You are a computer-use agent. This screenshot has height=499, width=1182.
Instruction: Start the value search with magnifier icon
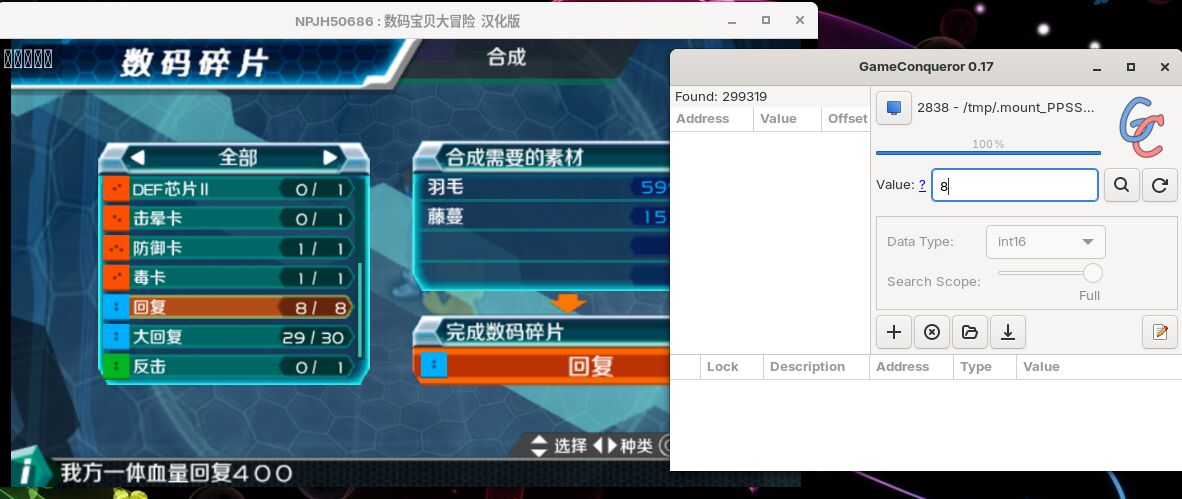tap(1122, 185)
